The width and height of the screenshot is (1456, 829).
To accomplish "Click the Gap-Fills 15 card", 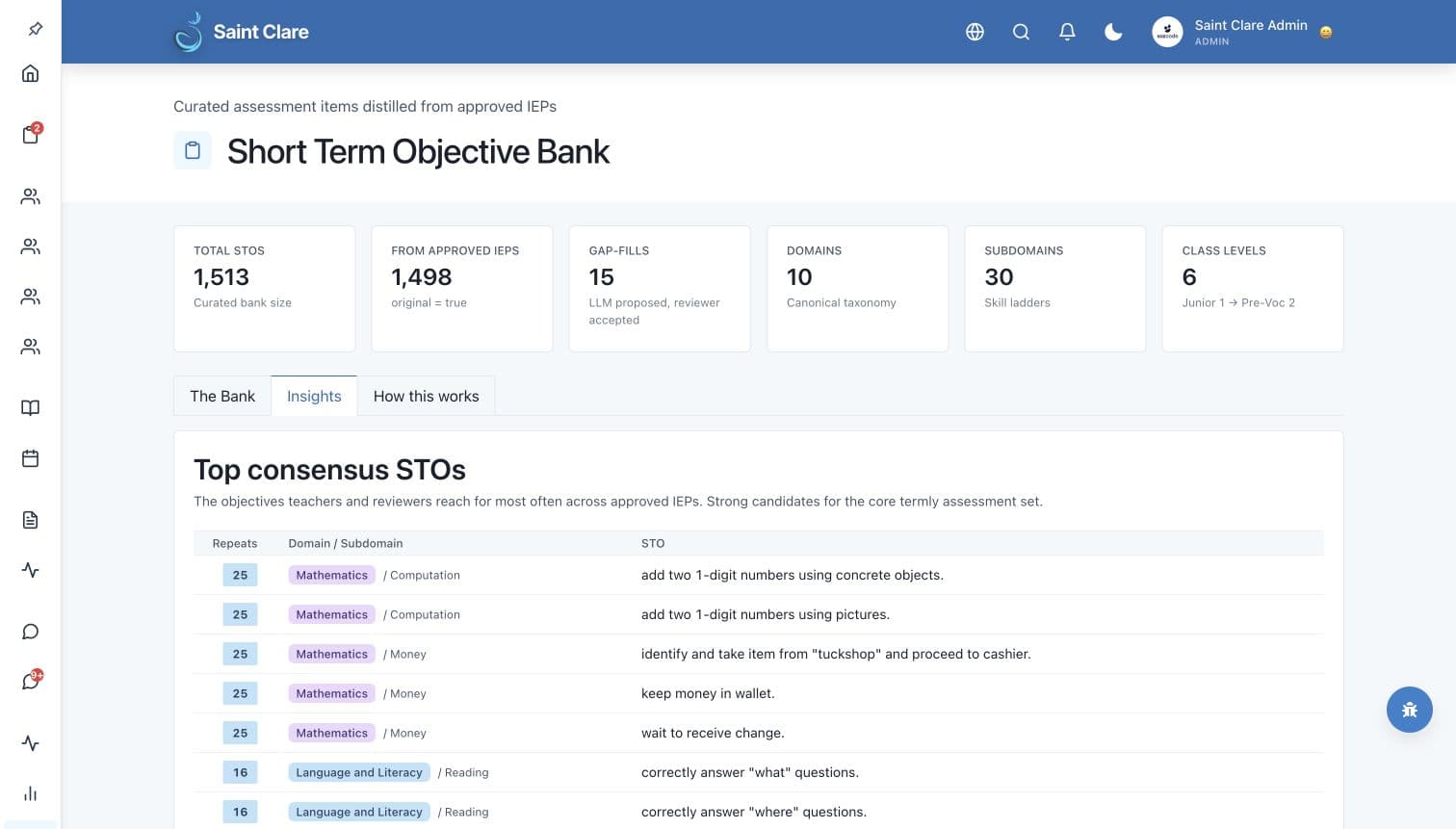I will click(660, 289).
